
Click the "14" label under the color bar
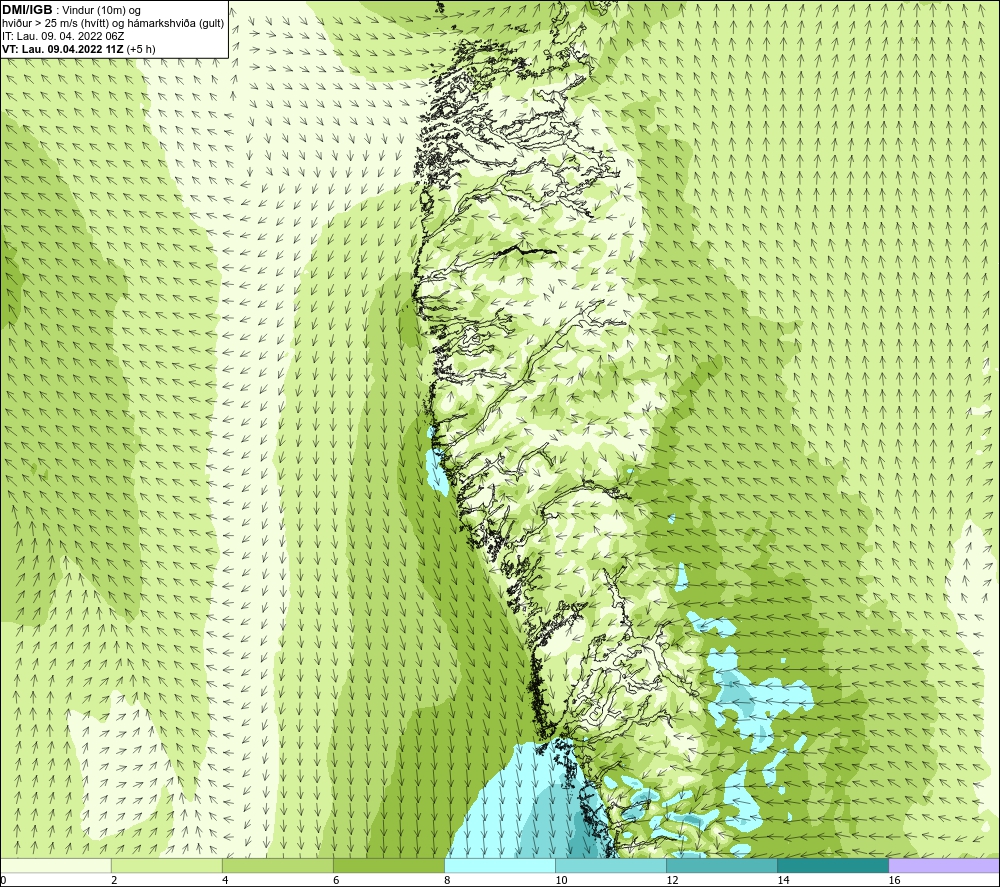coord(783,880)
